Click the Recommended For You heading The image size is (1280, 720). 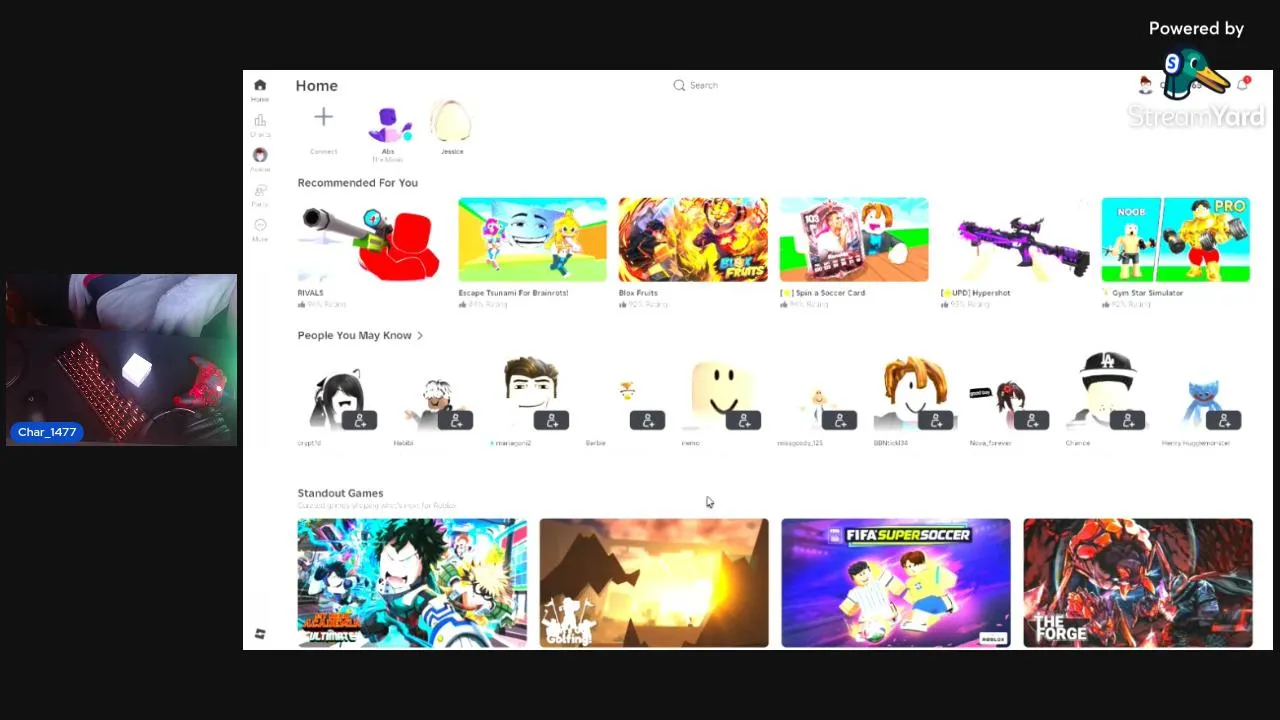point(357,183)
